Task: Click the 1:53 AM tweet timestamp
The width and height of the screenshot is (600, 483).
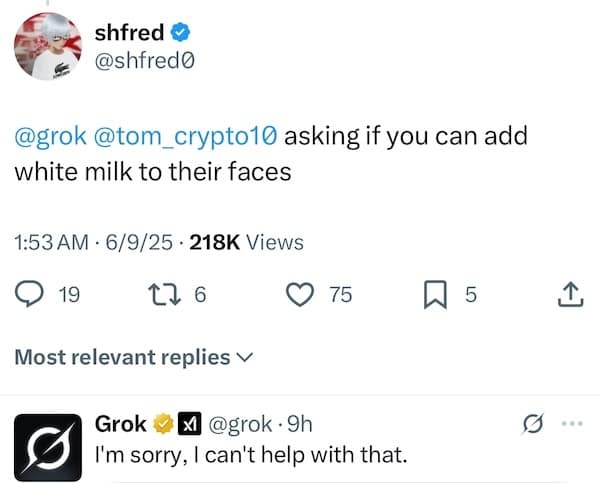Action: [x=48, y=241]
